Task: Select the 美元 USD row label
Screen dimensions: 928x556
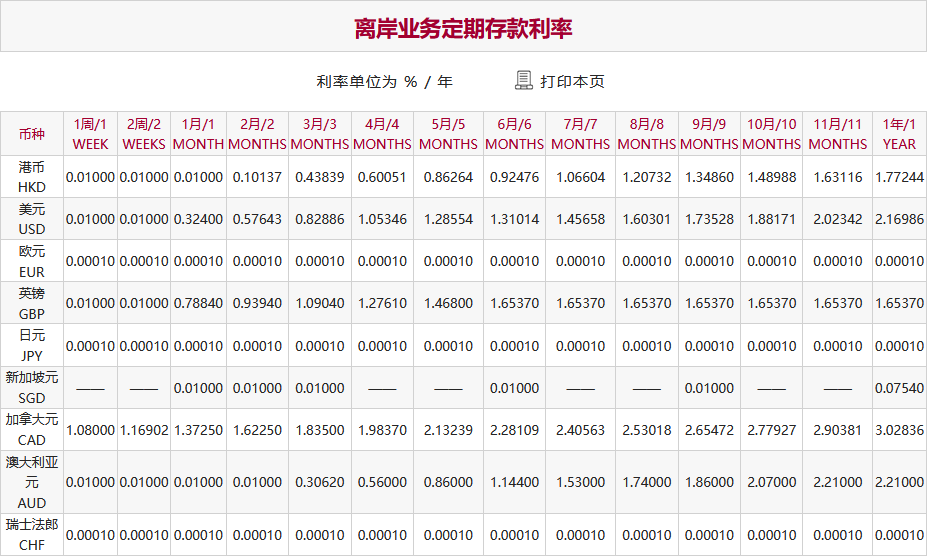Action: [32, 219]
